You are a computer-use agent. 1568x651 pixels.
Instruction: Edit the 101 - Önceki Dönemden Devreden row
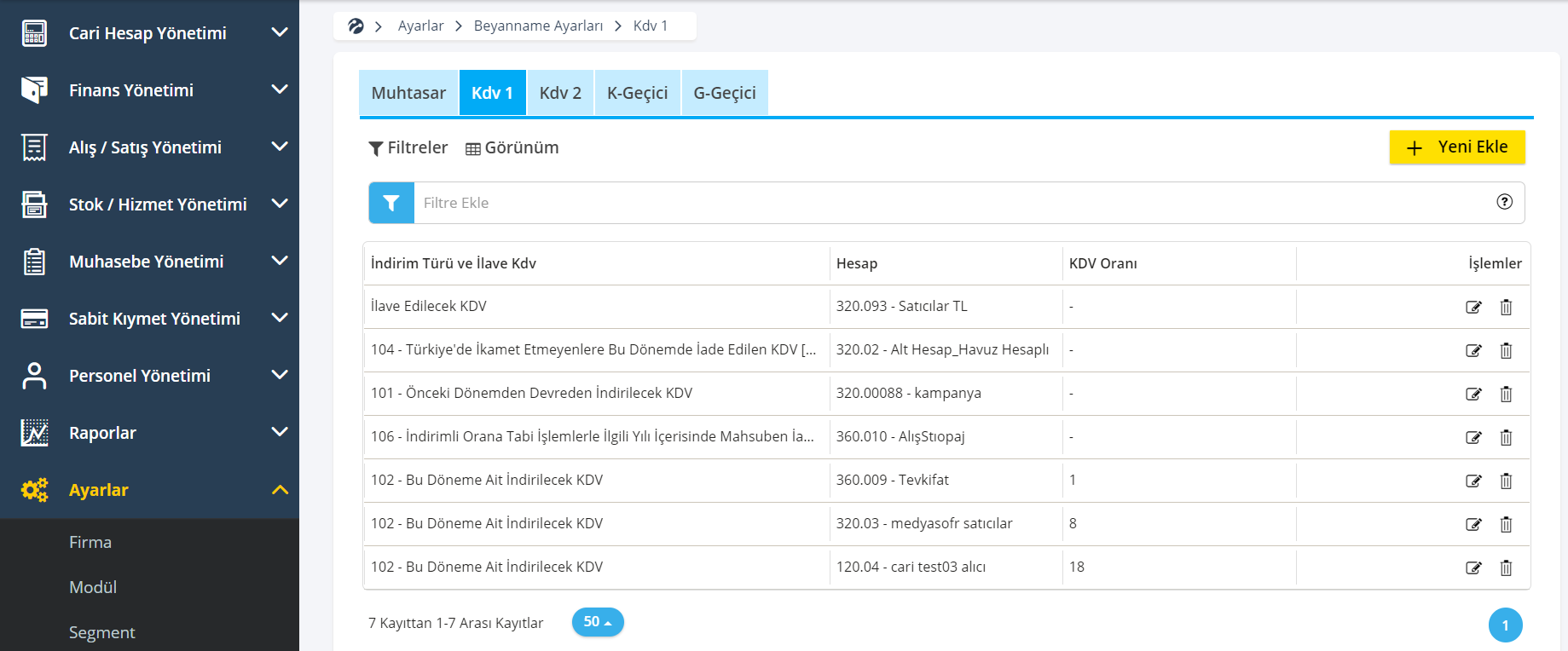click(1473, 394)
